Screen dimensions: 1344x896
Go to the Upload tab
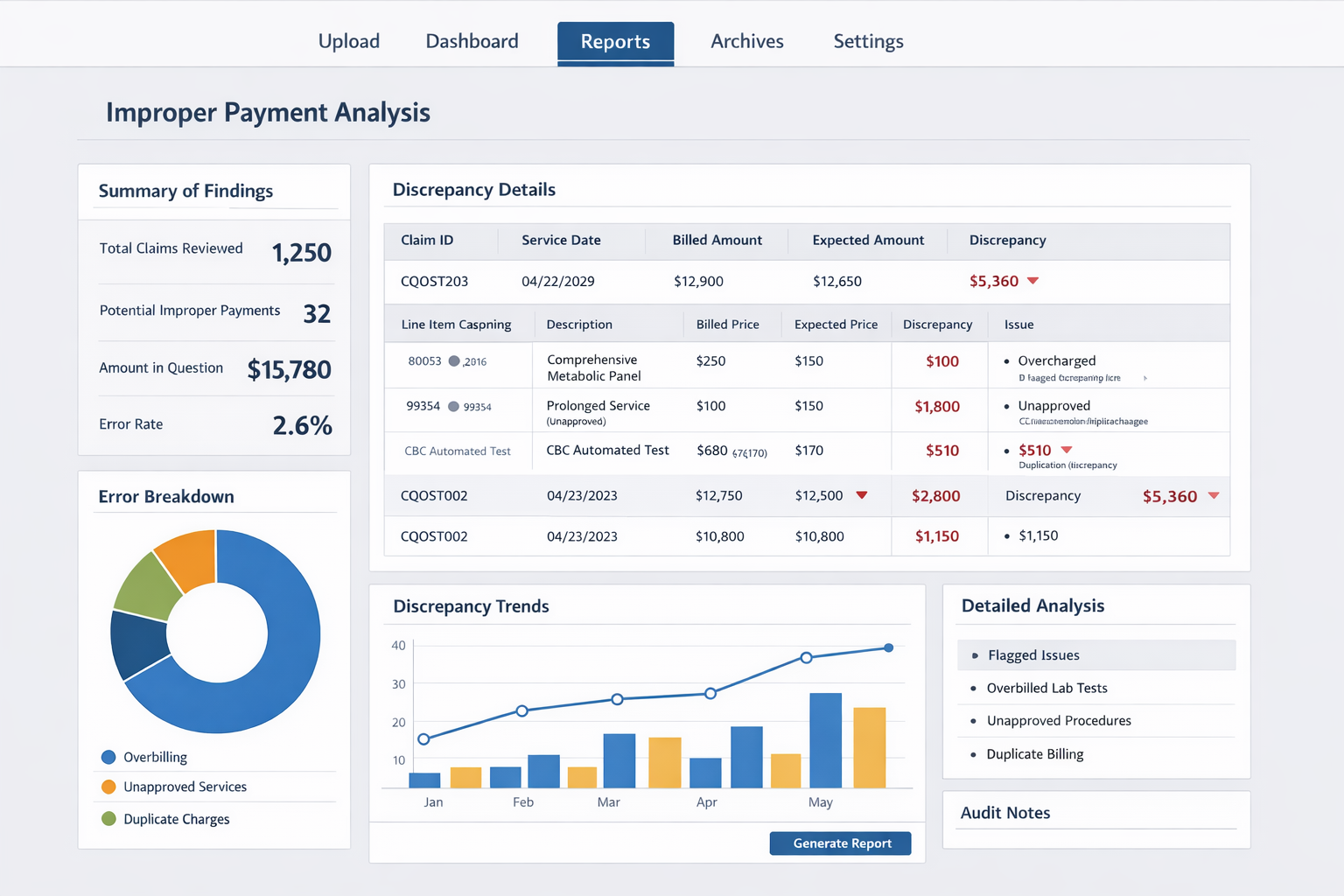click(348, 41)
